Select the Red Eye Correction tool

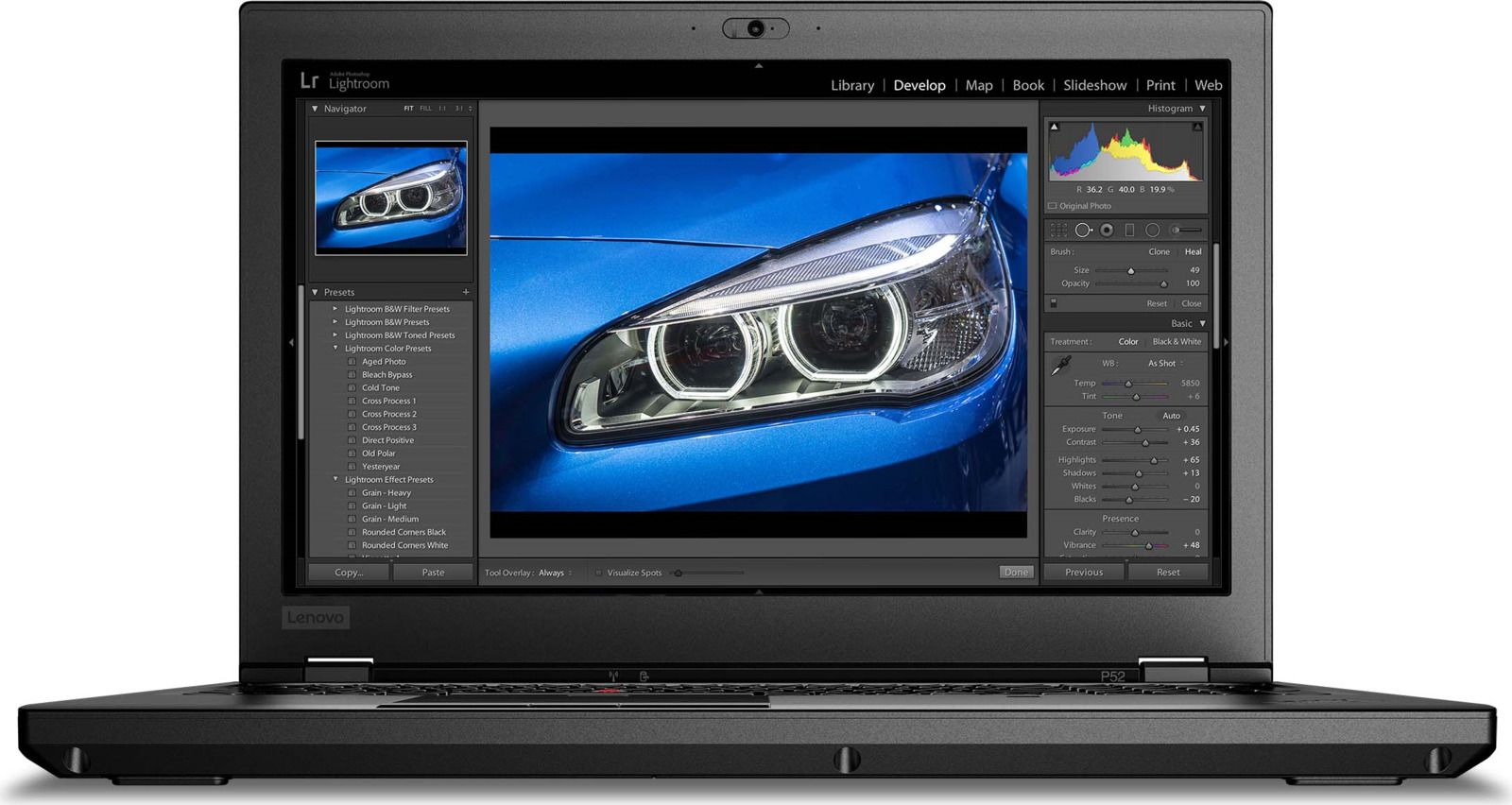pos(1107,230)
